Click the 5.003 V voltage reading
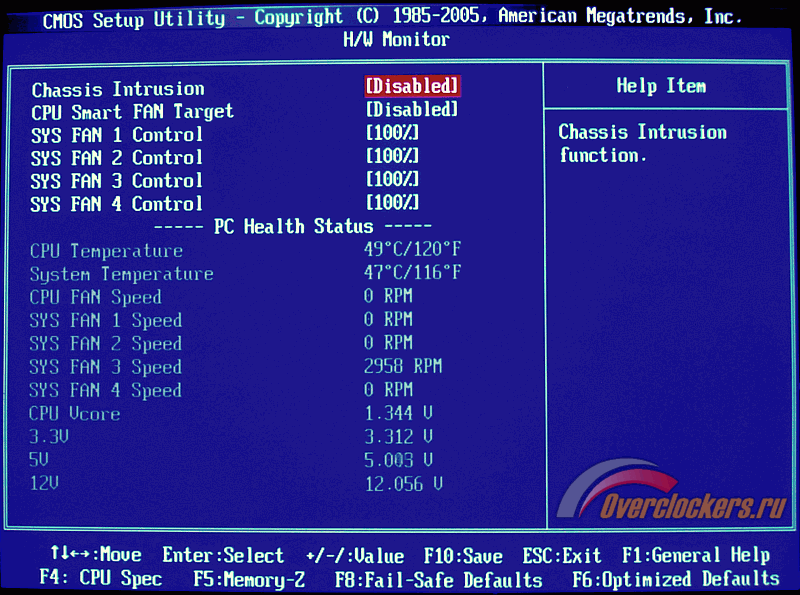Screen dimensions: 800x595 [398, 460]
